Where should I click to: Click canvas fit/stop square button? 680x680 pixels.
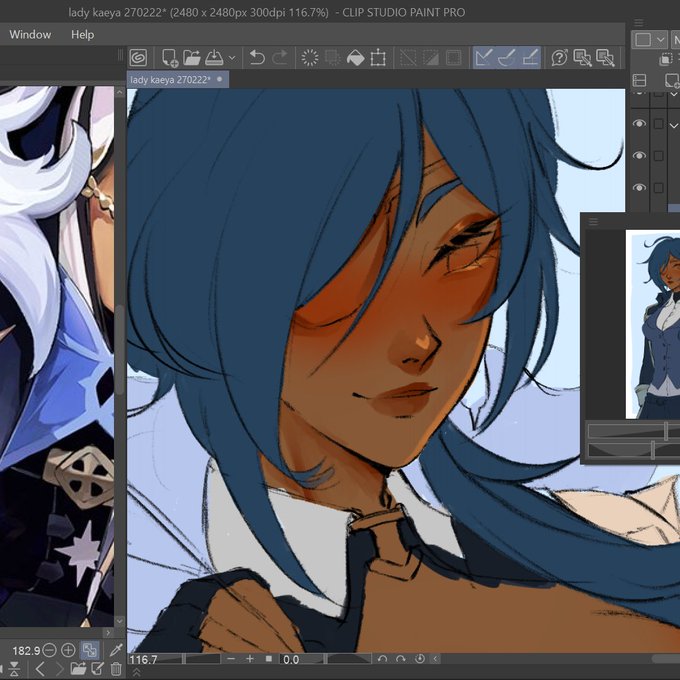pyautogui.click(x=269, y=659)
